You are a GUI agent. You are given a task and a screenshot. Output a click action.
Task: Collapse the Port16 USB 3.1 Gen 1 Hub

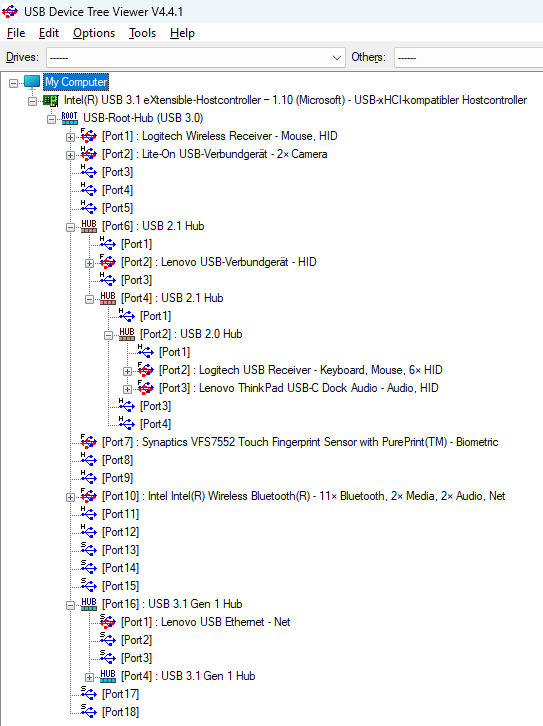pos(70,606)
